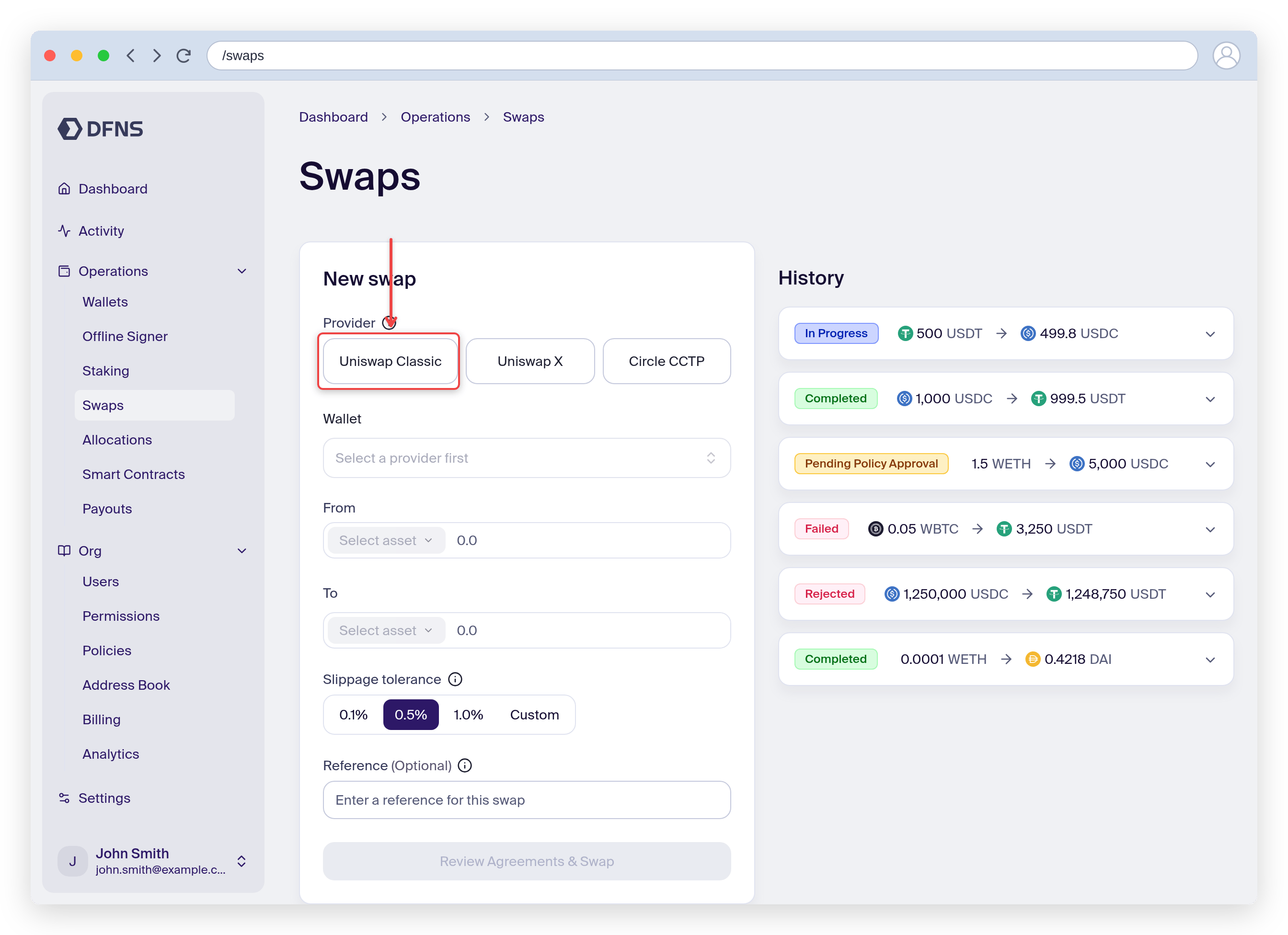Expand the 1,000 USDC Completed row
The height and width of the screenshot is (935, 1288).
(1210, 399)
